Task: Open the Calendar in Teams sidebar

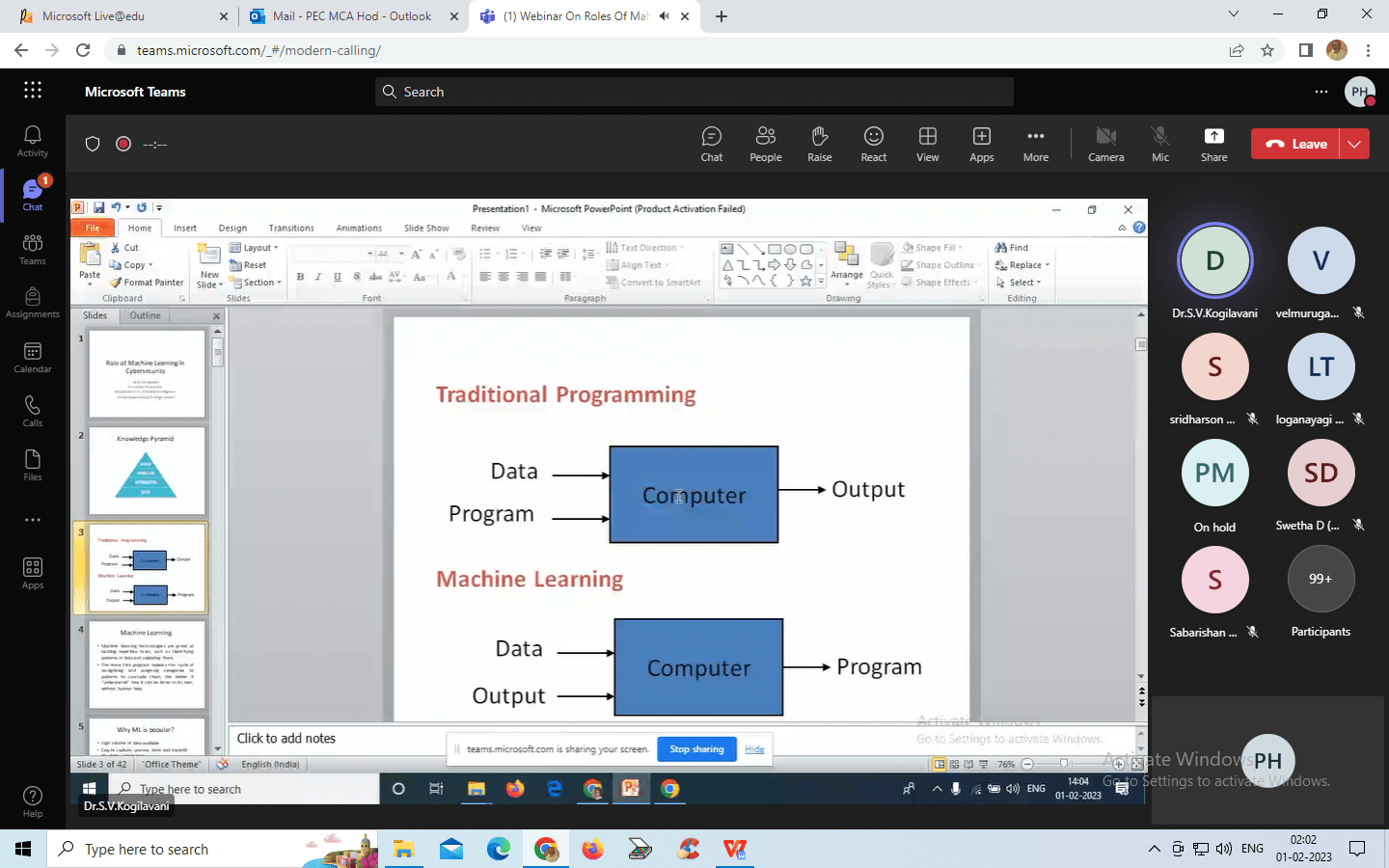Action: [33, 358]
